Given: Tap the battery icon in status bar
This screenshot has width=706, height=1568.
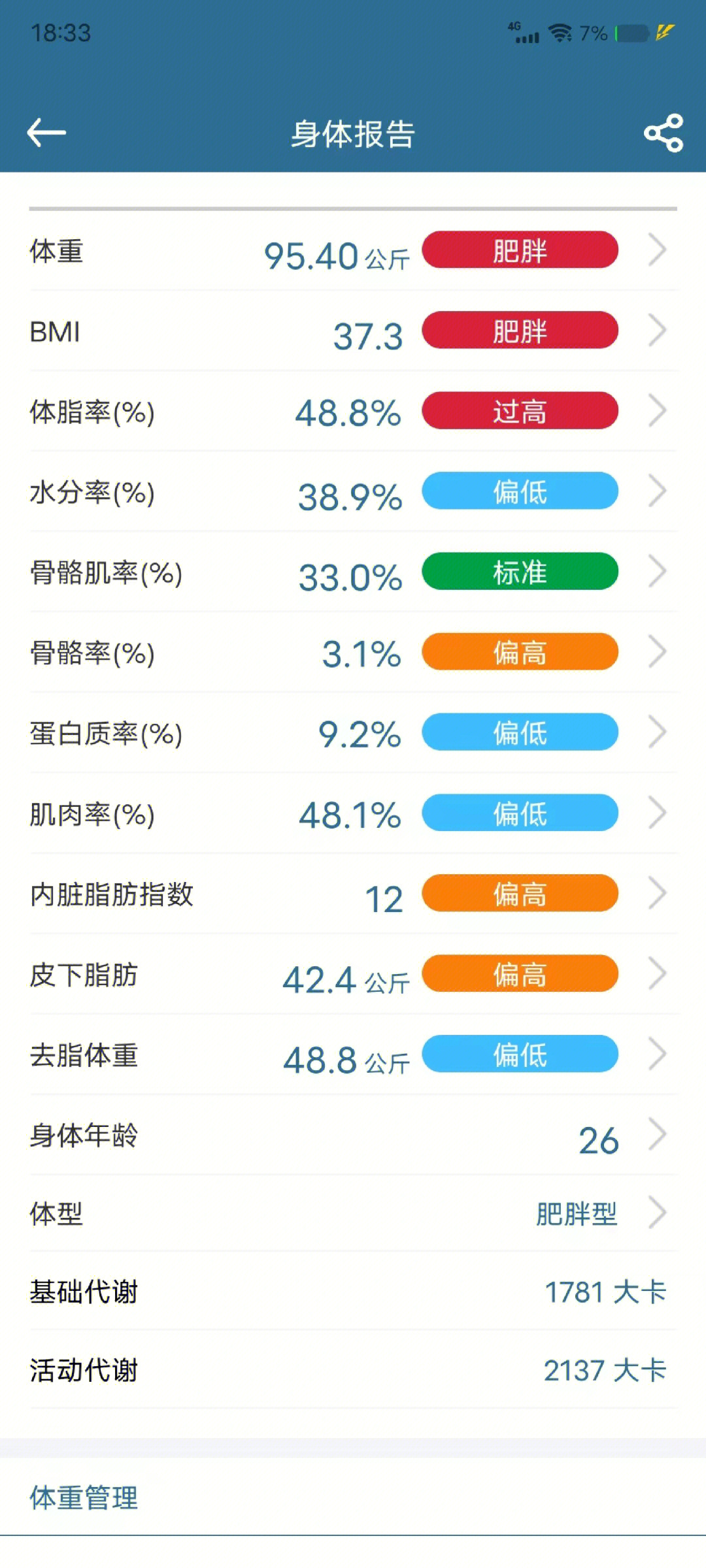Looking at the screenshot, I should (631, 33).
